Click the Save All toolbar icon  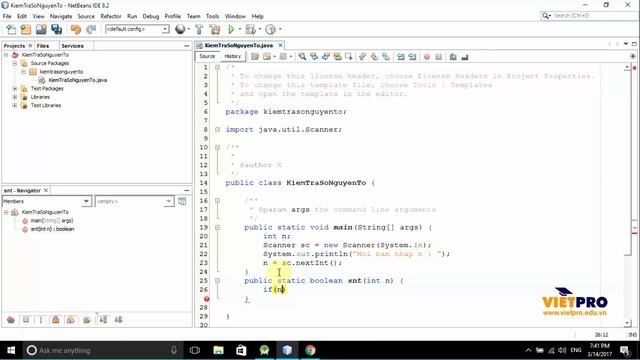56,29
